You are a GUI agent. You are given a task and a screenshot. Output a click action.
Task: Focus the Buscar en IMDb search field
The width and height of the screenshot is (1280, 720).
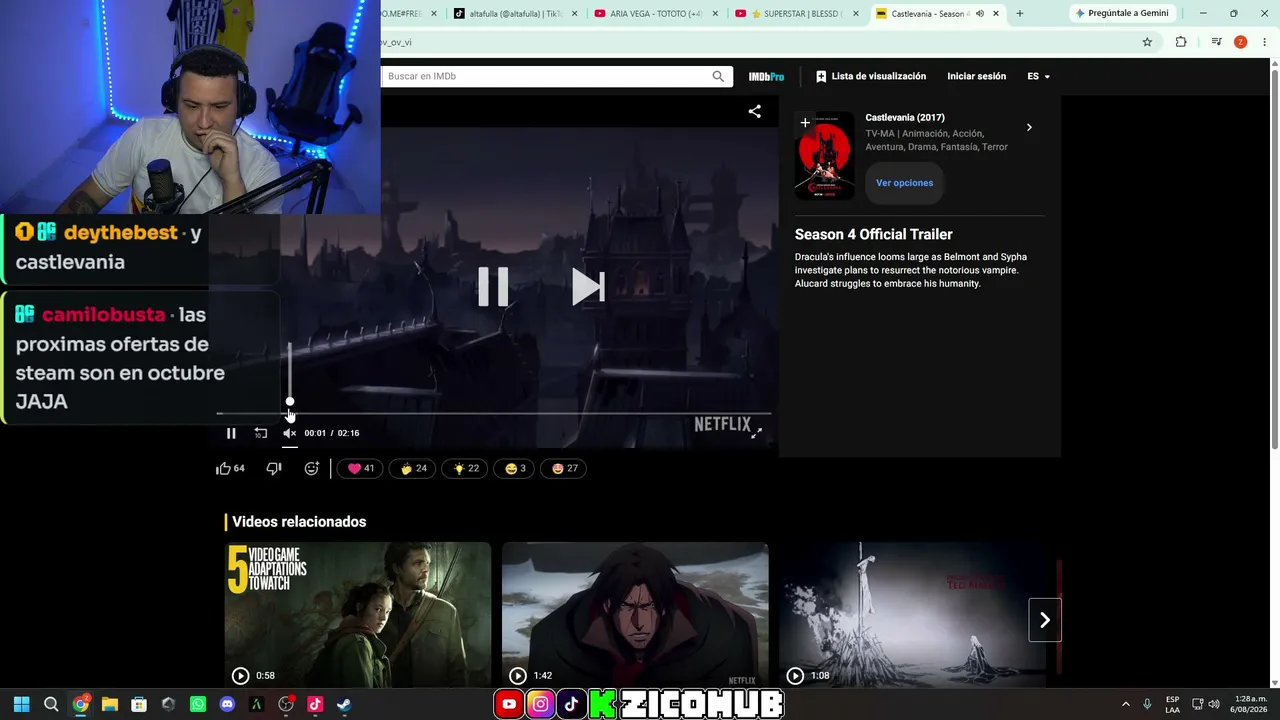(545, 76)
